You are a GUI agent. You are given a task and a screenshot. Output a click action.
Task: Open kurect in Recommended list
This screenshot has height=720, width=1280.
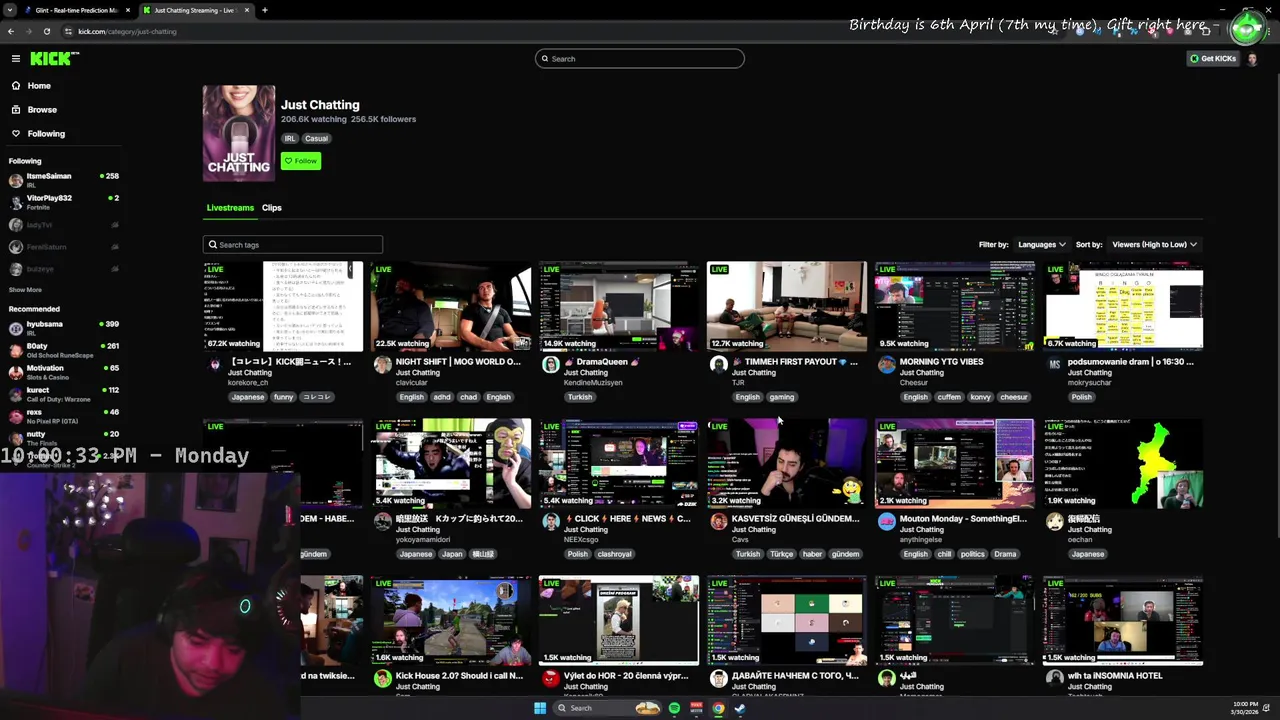[64, 394]
